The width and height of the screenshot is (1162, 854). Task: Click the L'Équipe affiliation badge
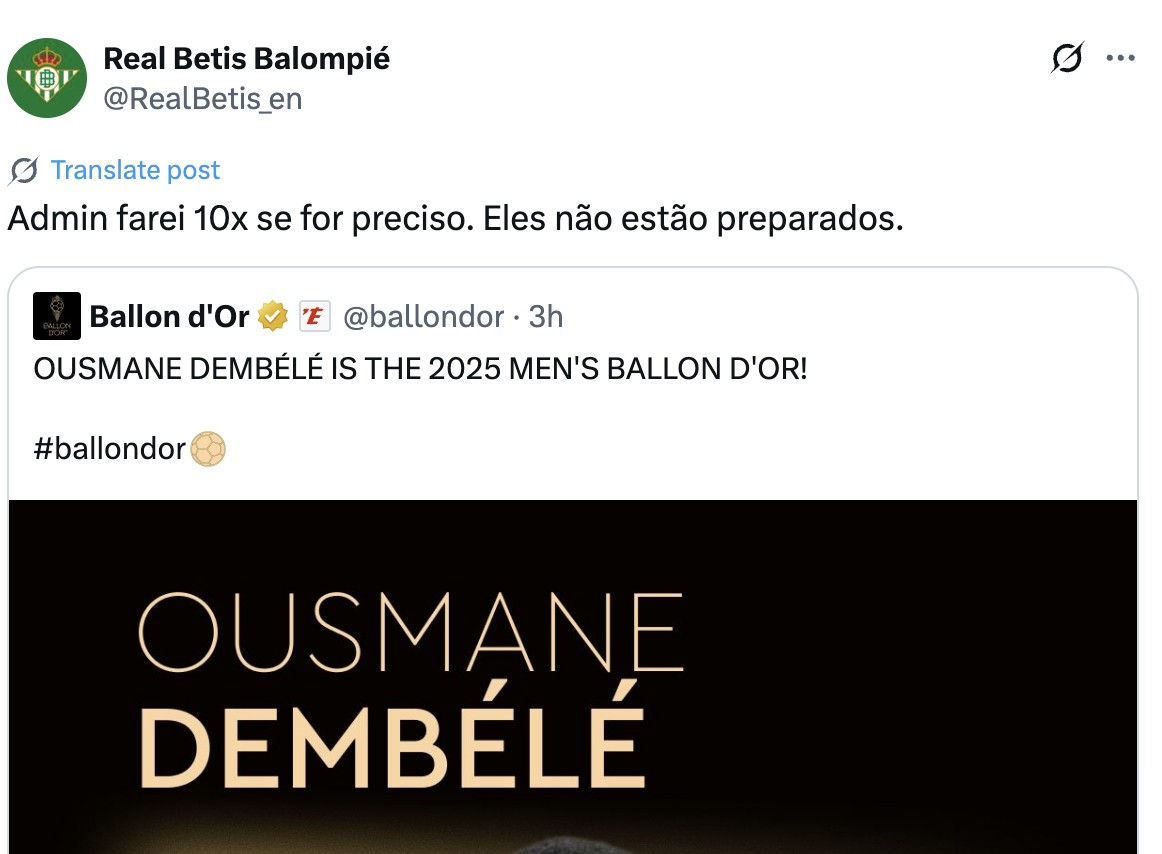coord(315,317)
